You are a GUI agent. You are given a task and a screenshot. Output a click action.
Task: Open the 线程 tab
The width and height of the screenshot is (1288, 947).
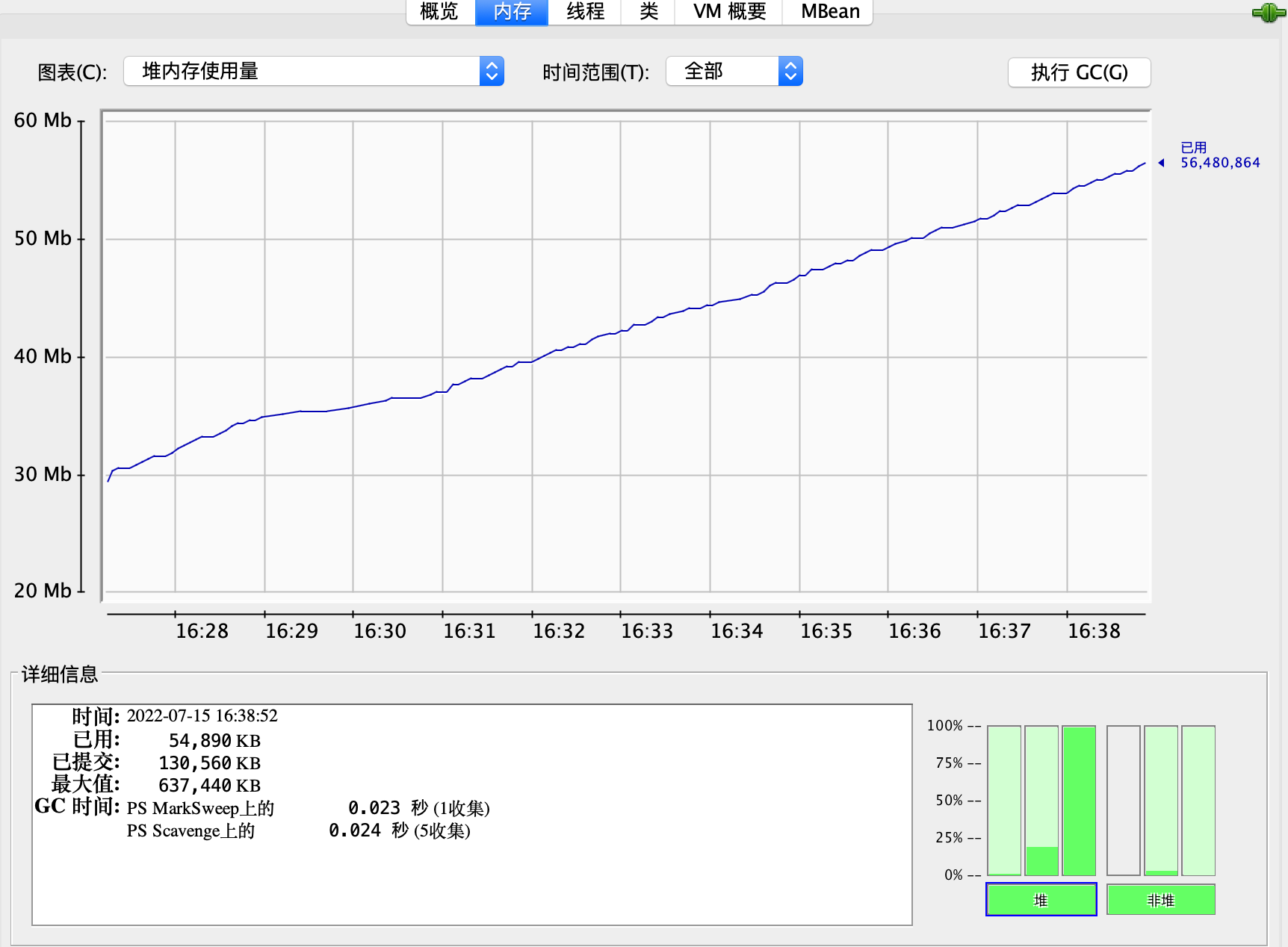pos(585,12)
